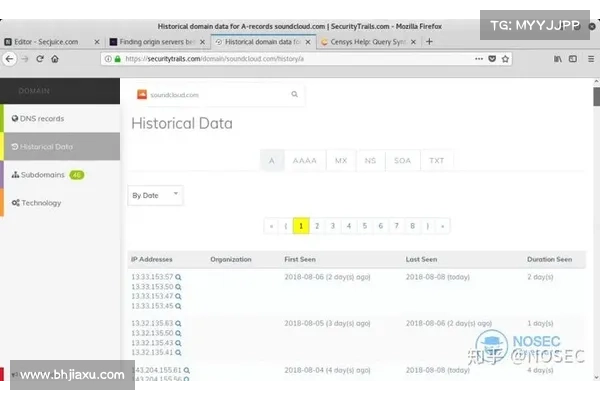Go to page 2 of results

pyautogui.click(x=317, y=226)
